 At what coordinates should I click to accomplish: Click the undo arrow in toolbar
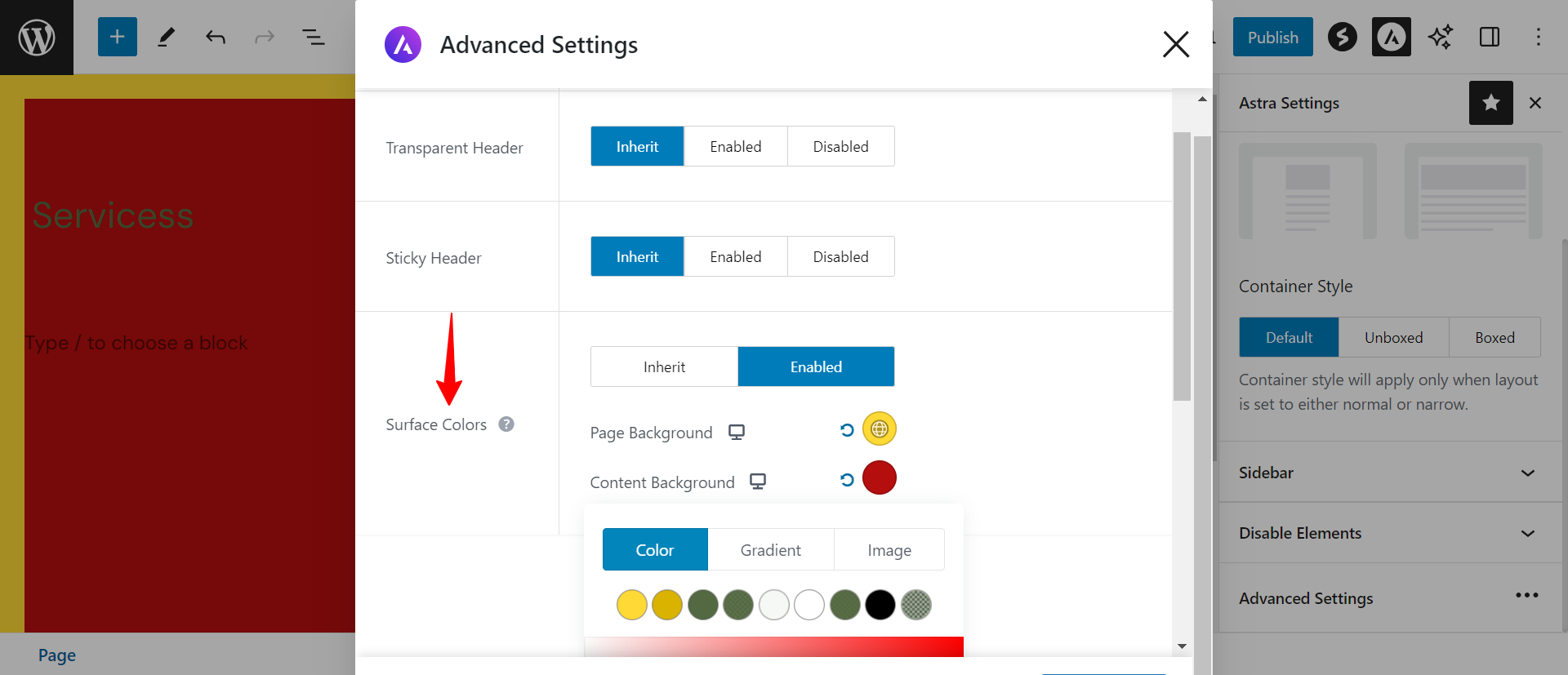216,37
